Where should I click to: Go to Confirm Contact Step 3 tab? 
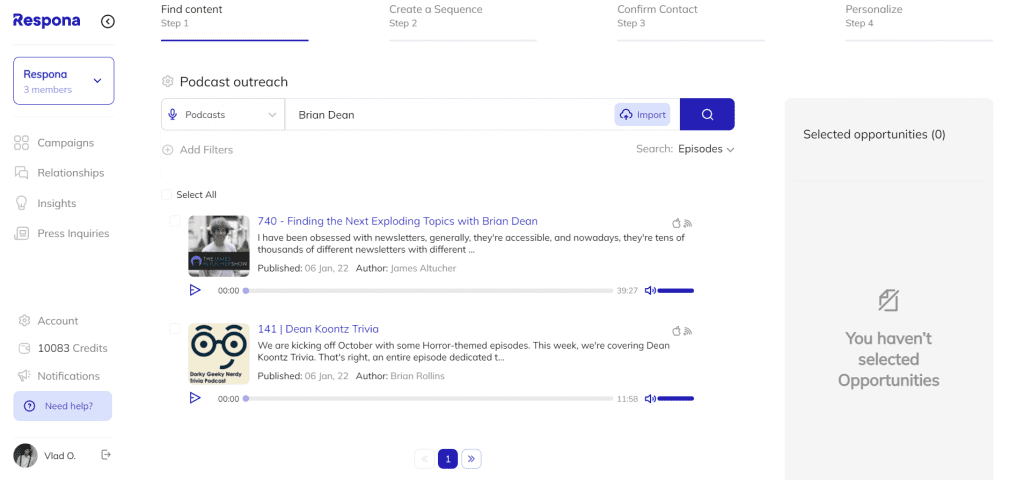691,21
